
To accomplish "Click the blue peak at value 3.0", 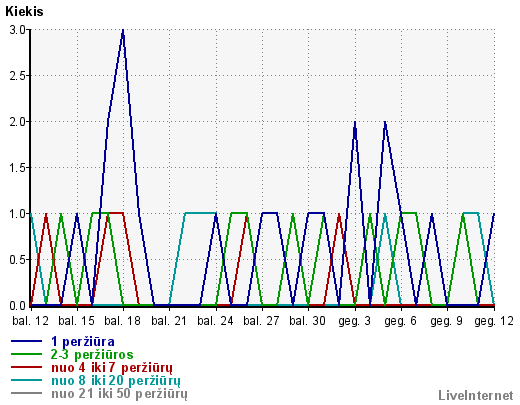I will tap(123, 30).
